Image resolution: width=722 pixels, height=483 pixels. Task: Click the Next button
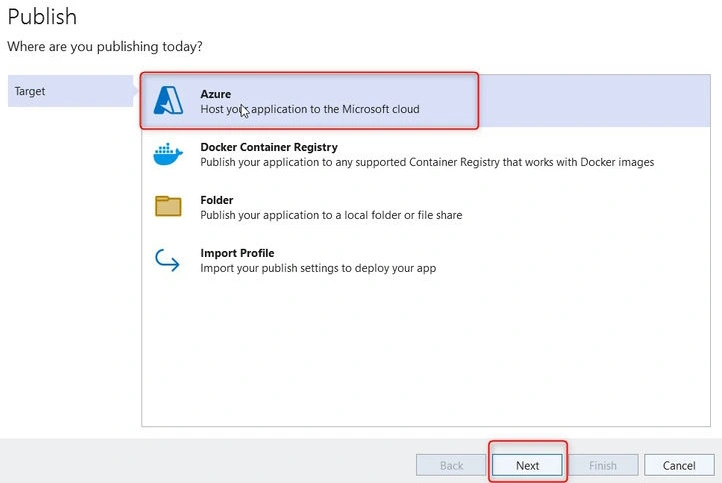tap(527, 466)
